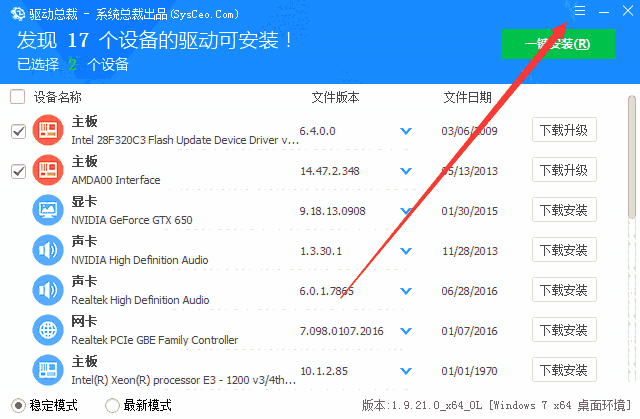This screenshot has width=640, height=419.
Task: Click motherboard icon for AMDA00 Interface
Action: 48,170
